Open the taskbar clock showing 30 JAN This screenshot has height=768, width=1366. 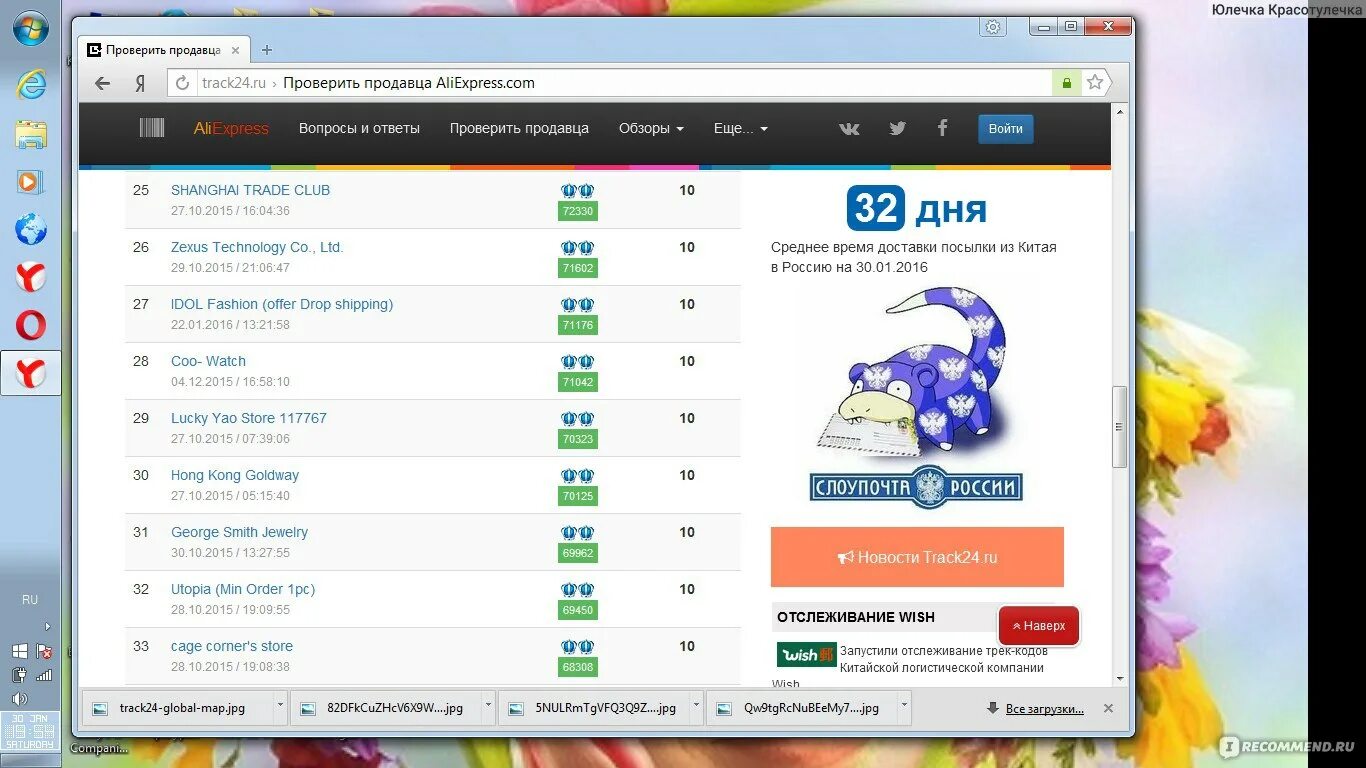click(30, 731)
